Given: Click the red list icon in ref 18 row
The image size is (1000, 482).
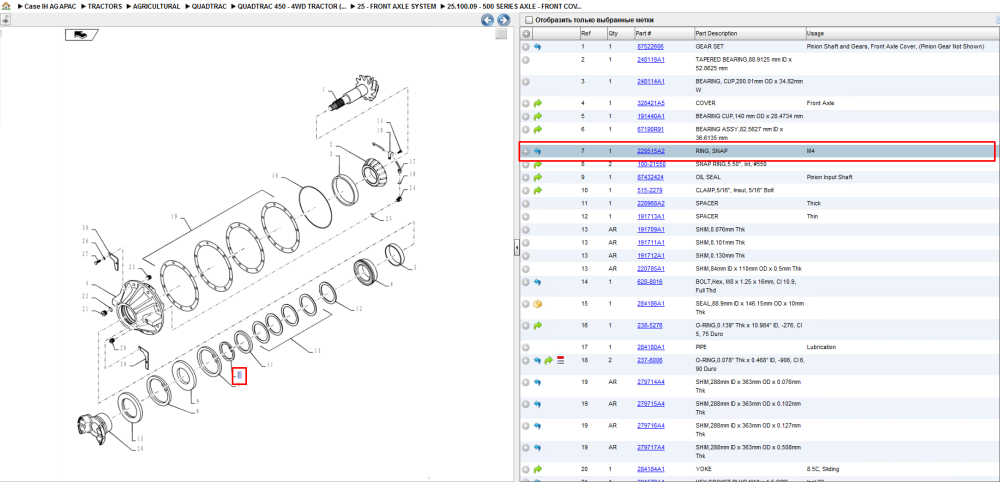Looking at the screenshot, I should point(560,360).
